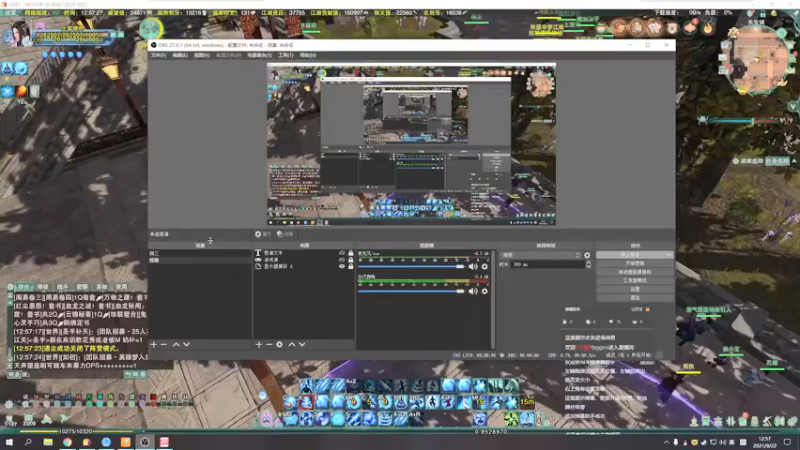Click the Properties gear button above the Scenes panel
This screenshot has width=800, height=450.
[x=263, y=234]
